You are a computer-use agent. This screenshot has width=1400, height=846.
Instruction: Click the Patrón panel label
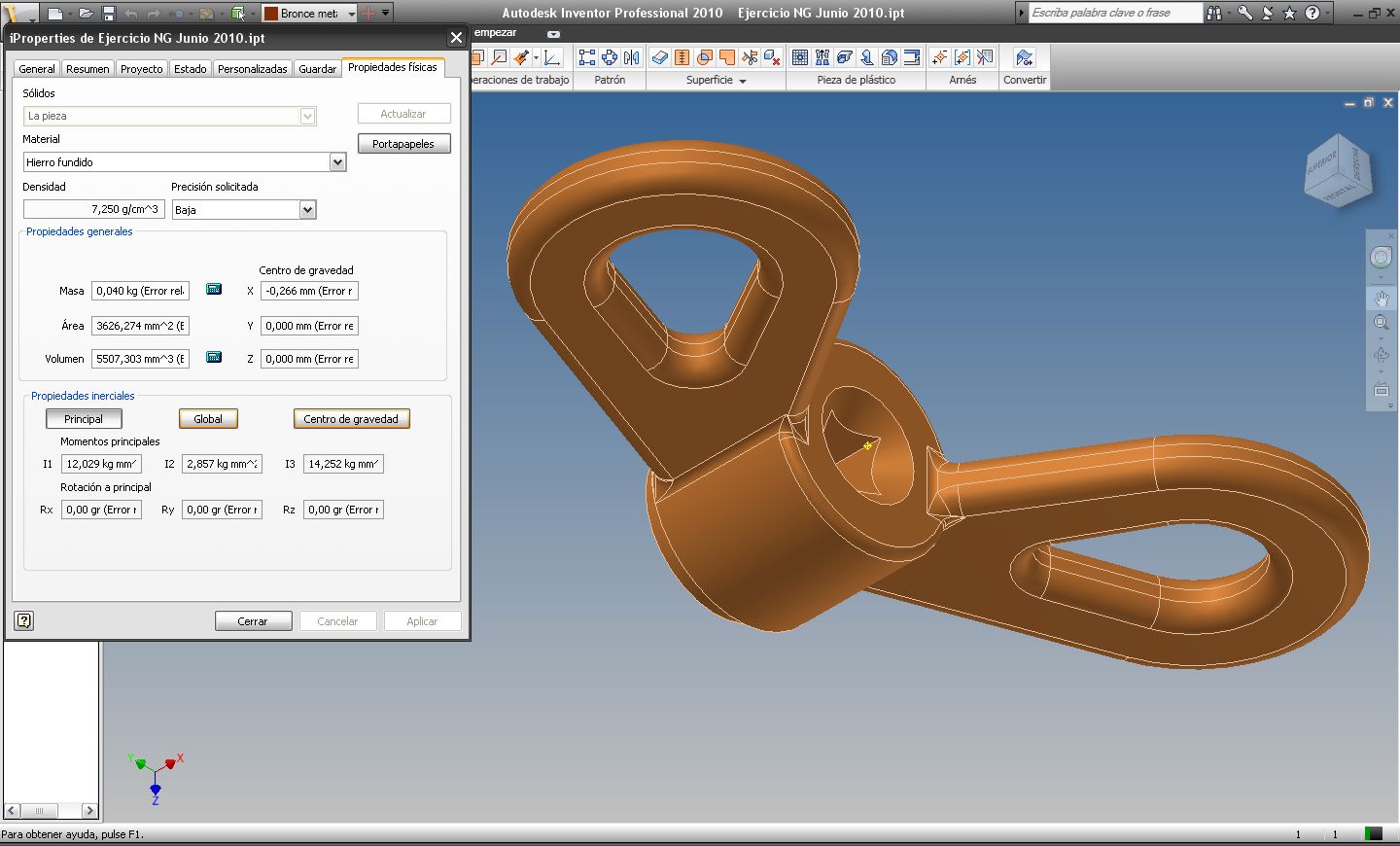[610, 80]
